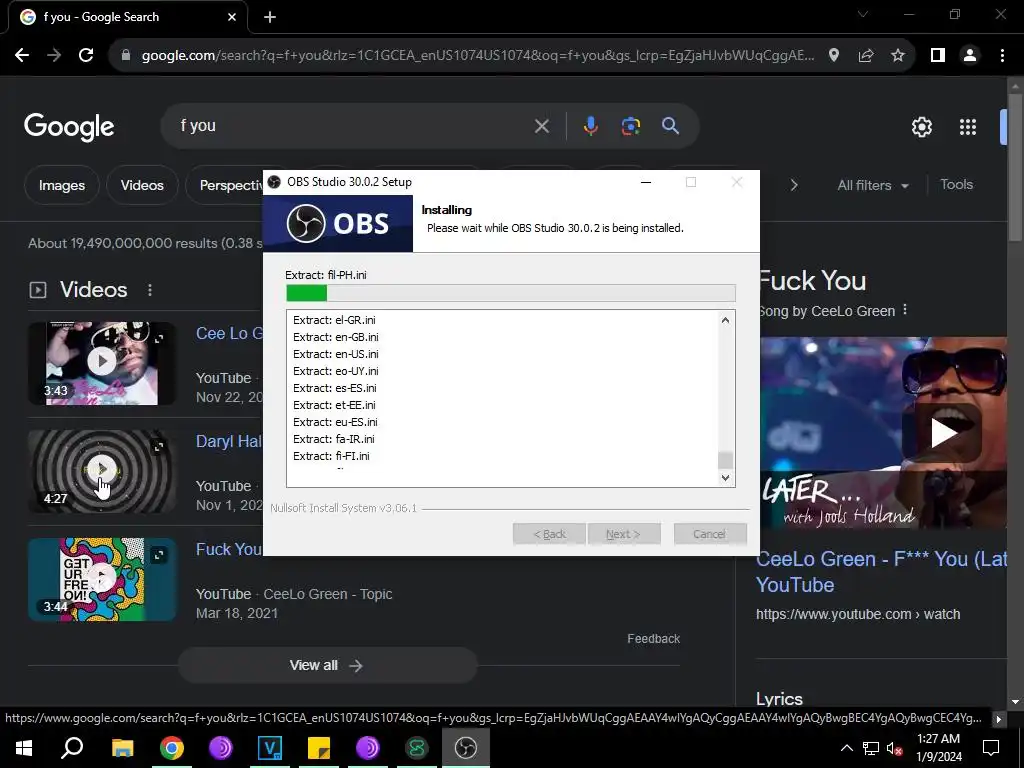Click the location pin icon in address bar
The image size is (1024, 768).
tap(834, 56)
